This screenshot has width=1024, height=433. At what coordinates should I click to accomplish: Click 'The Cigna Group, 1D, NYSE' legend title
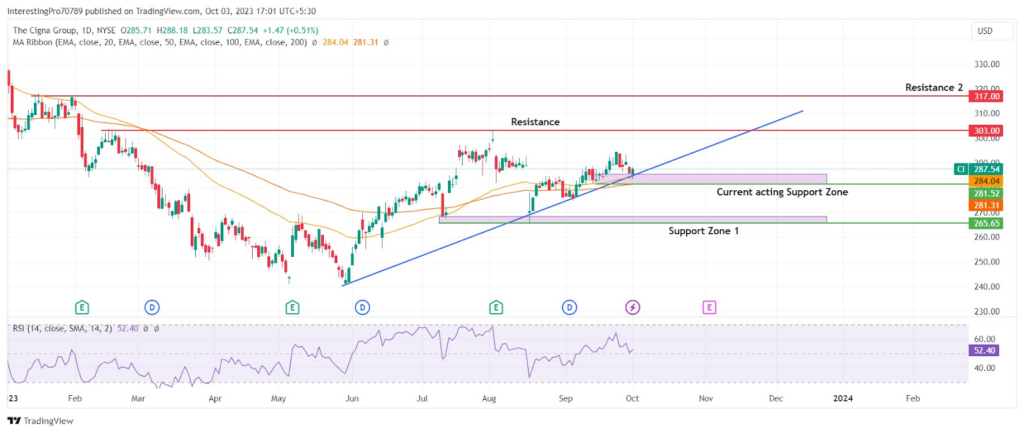coord(63,31)
